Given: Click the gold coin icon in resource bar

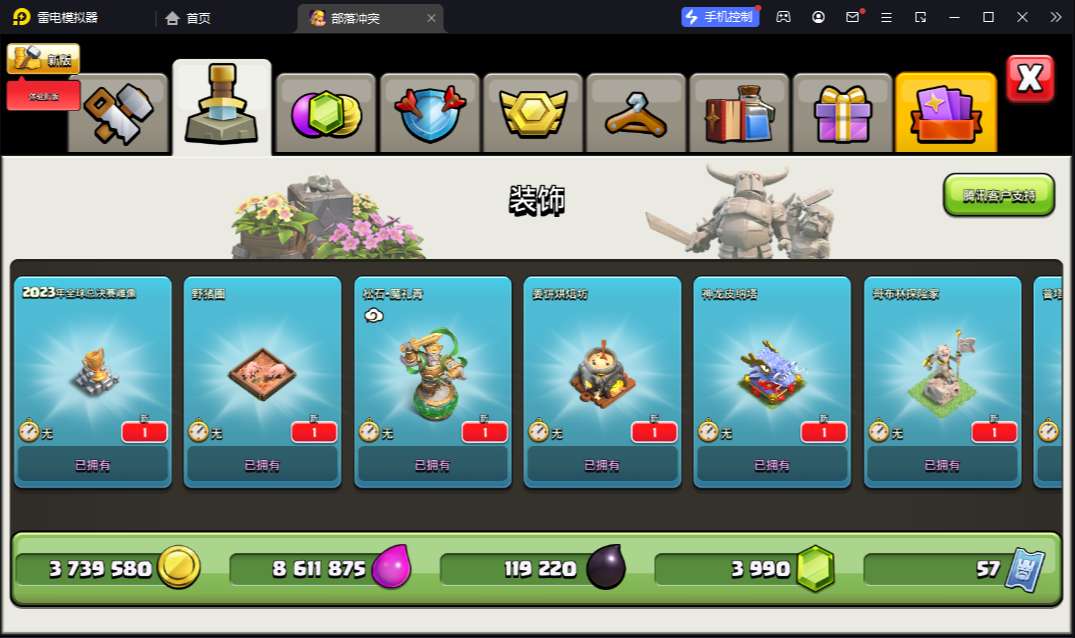Looking at the screenshot, I should click(179, 567).
